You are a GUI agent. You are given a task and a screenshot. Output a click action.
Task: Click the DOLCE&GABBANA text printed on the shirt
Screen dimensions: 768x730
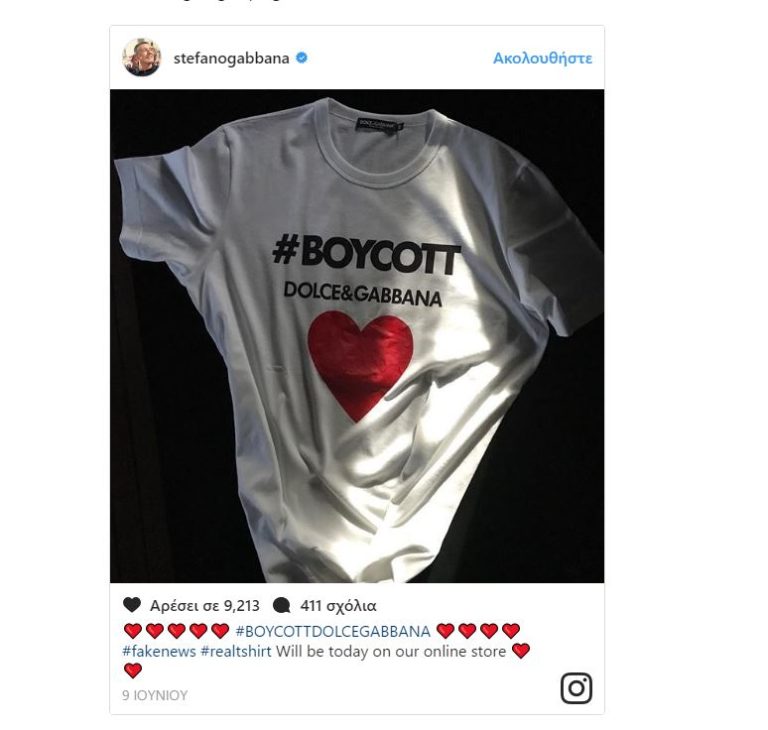click(362, 297)
